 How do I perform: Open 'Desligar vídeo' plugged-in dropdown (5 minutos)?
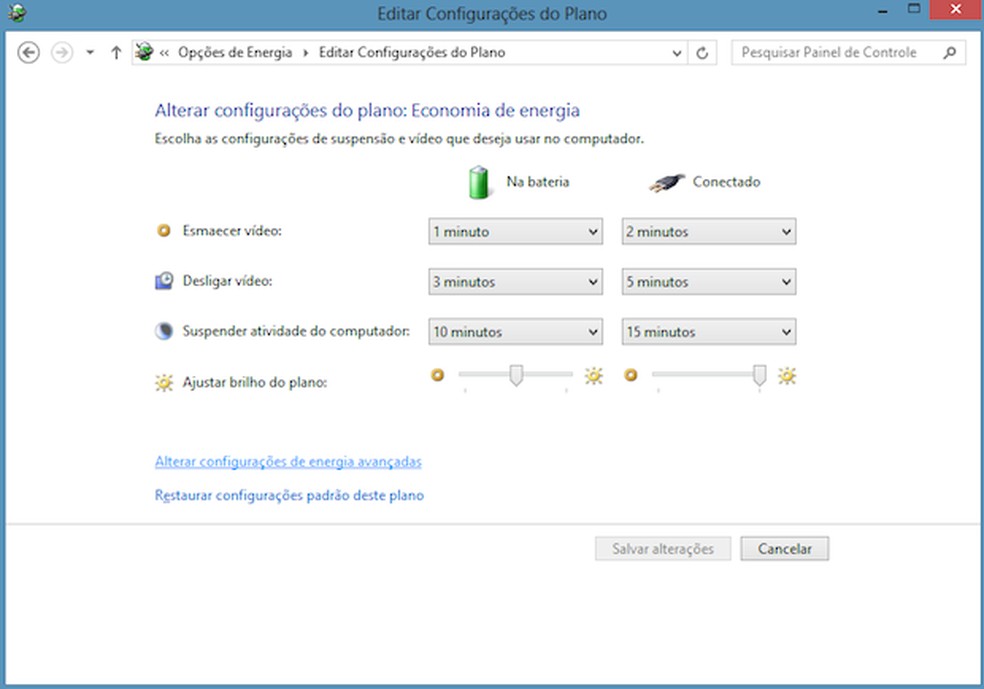709,282
